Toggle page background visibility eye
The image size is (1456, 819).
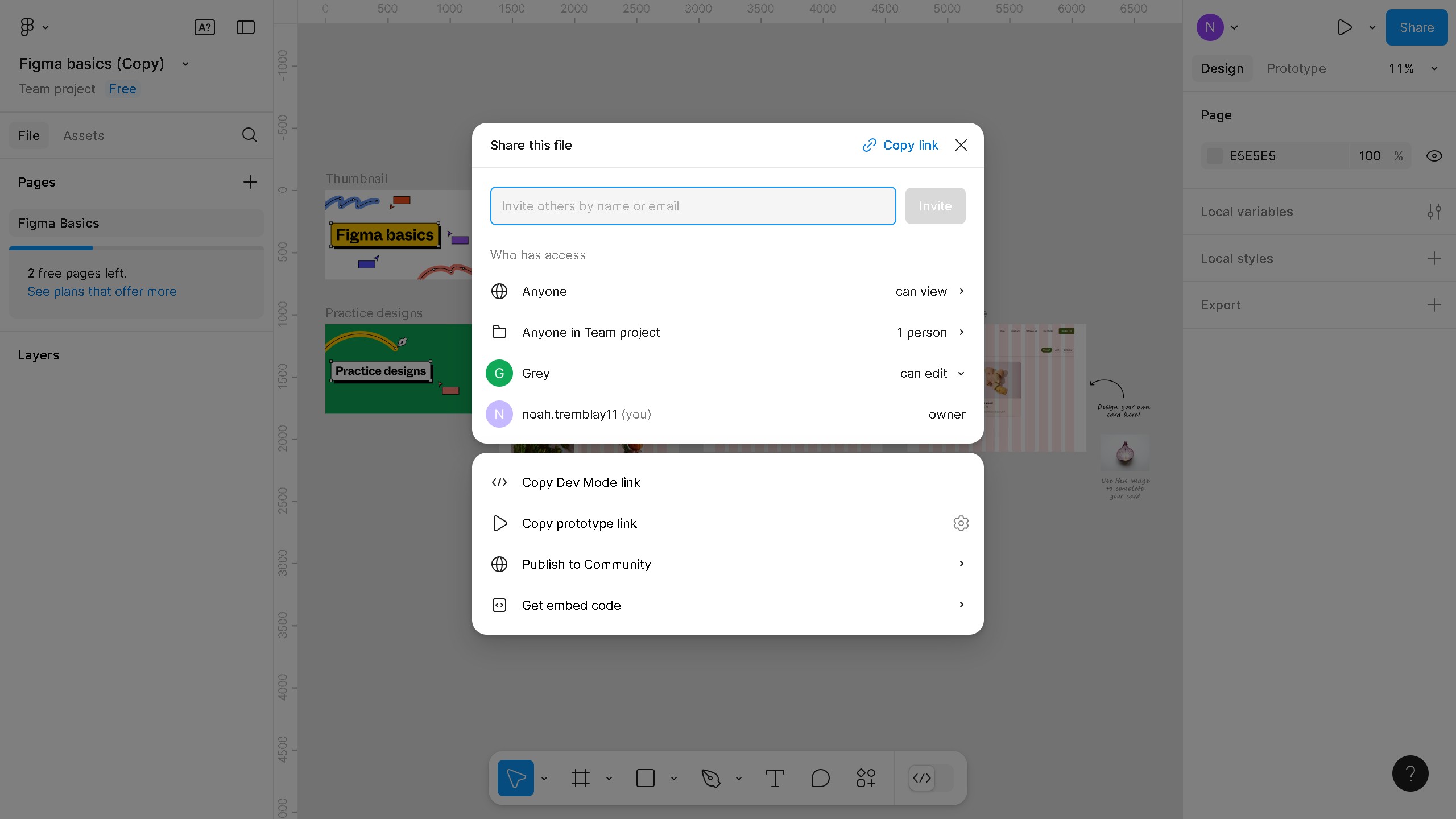tap(1434, 156)
